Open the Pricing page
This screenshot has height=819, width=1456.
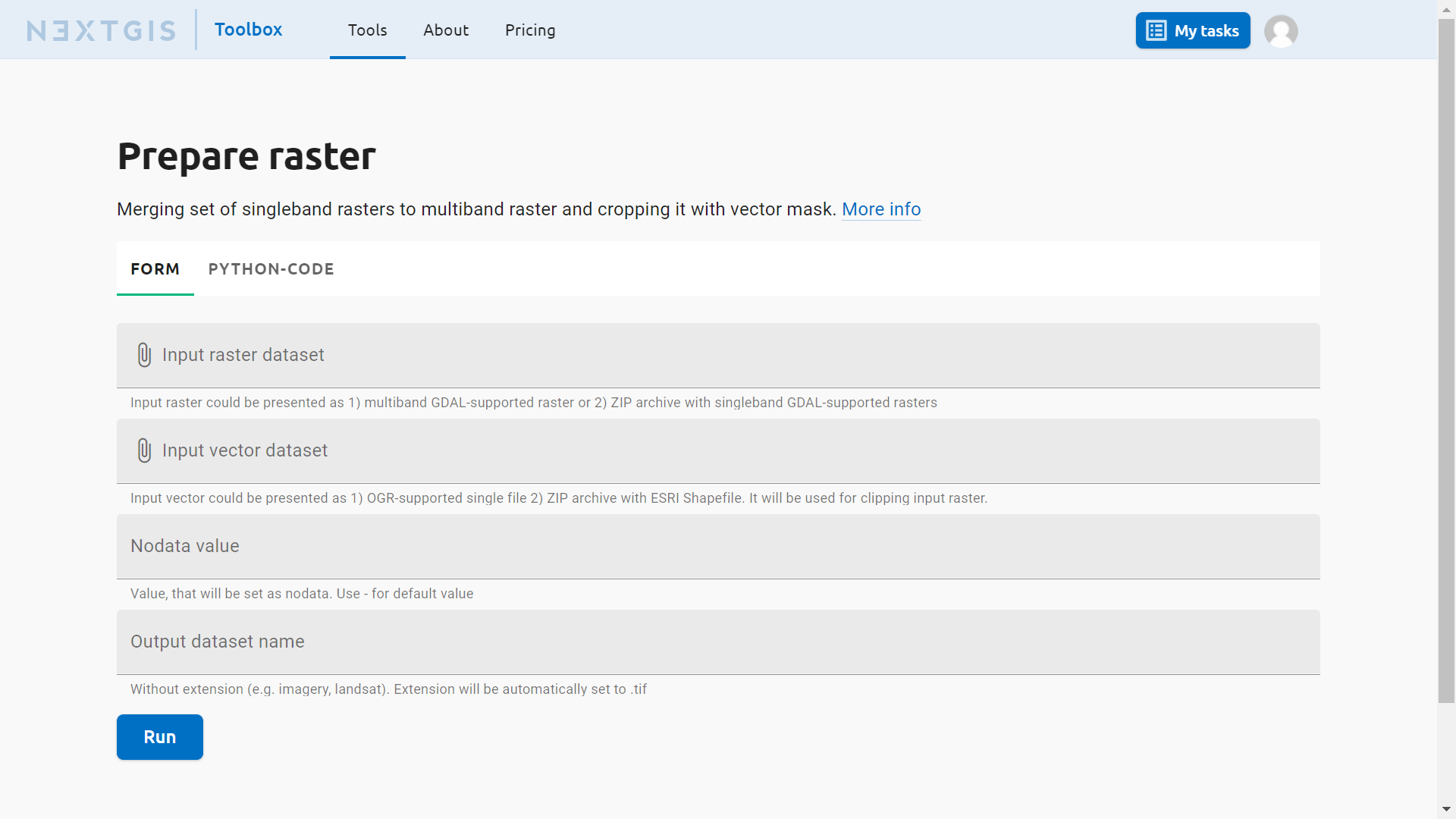coord(530,30)
